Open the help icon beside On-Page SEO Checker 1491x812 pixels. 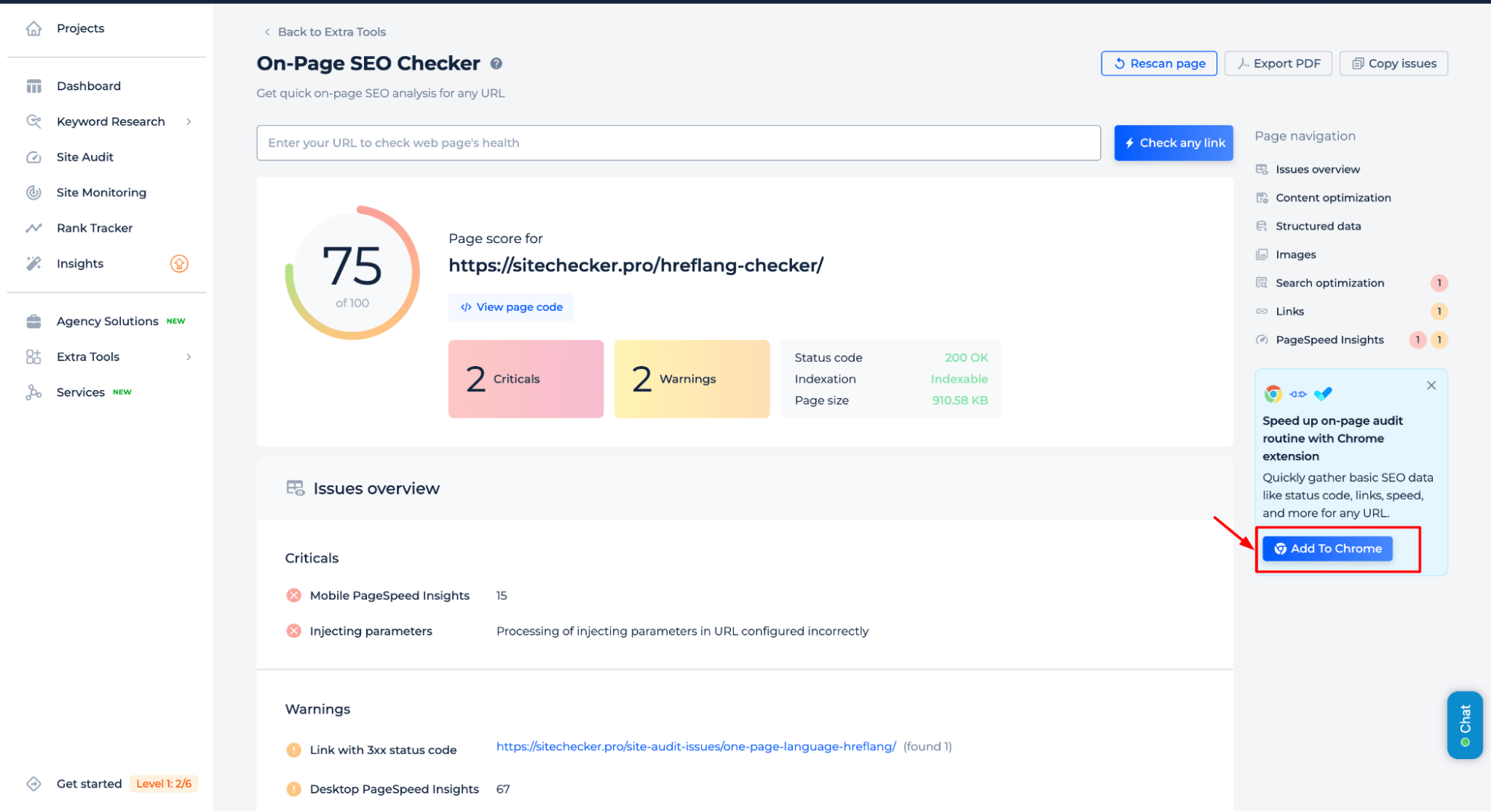tap(496, 64)
